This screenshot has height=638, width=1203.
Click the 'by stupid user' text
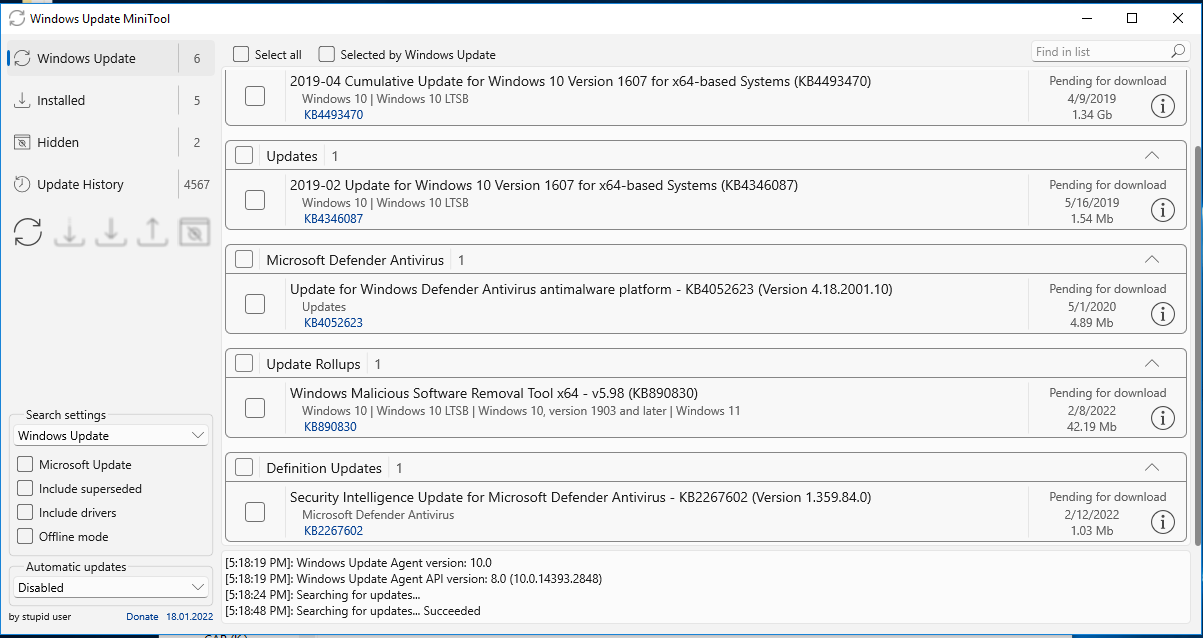pyautogui.click(x=40, y=616)
